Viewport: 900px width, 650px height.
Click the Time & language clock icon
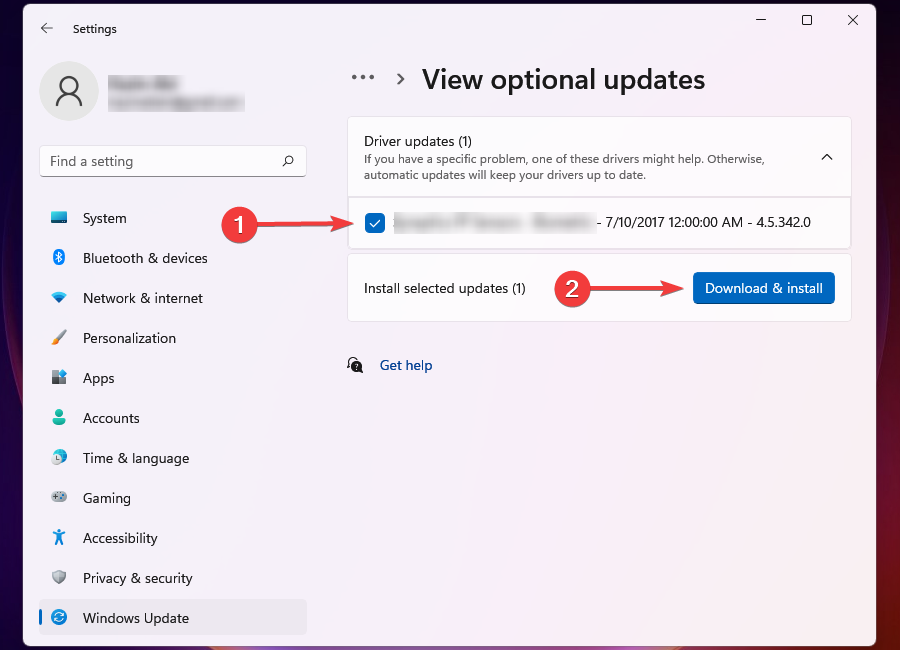(x=59, y=458)
